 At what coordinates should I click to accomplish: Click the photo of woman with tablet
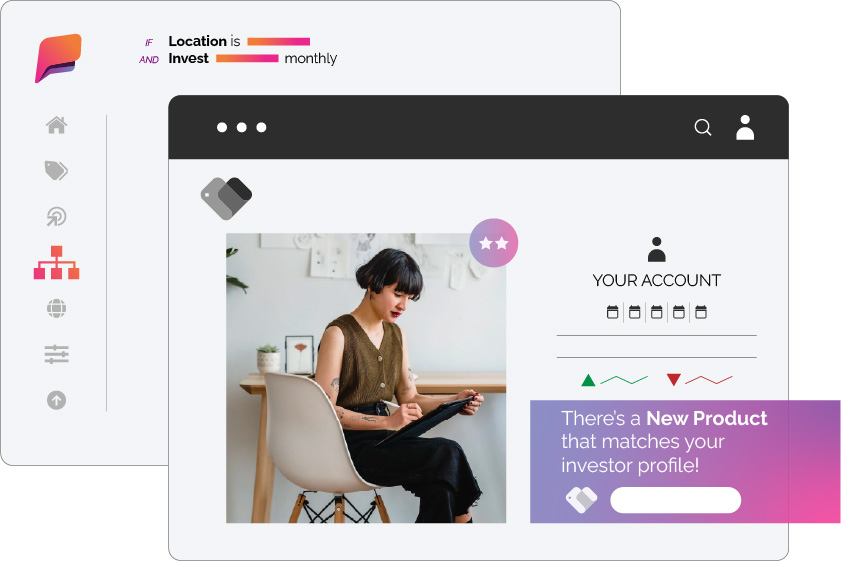(x=366, y=378)
